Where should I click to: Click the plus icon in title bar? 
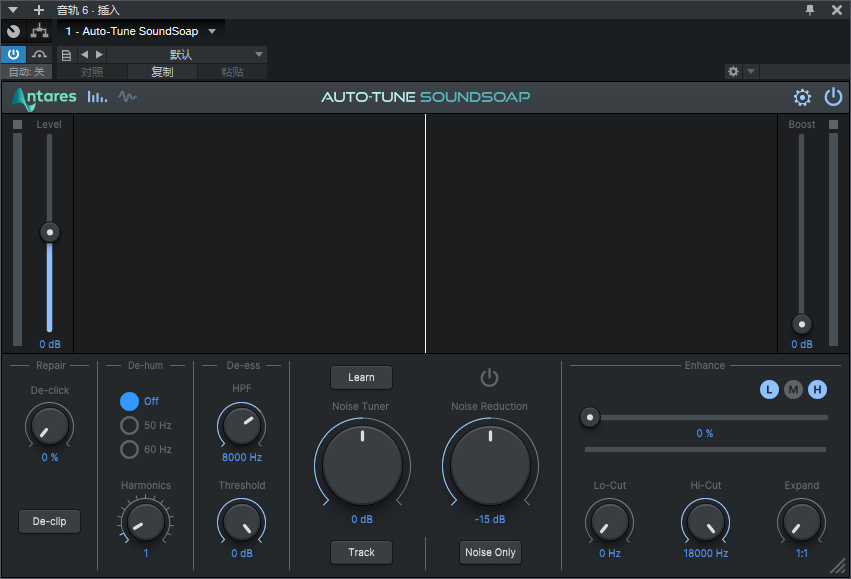tap(39, 10)
